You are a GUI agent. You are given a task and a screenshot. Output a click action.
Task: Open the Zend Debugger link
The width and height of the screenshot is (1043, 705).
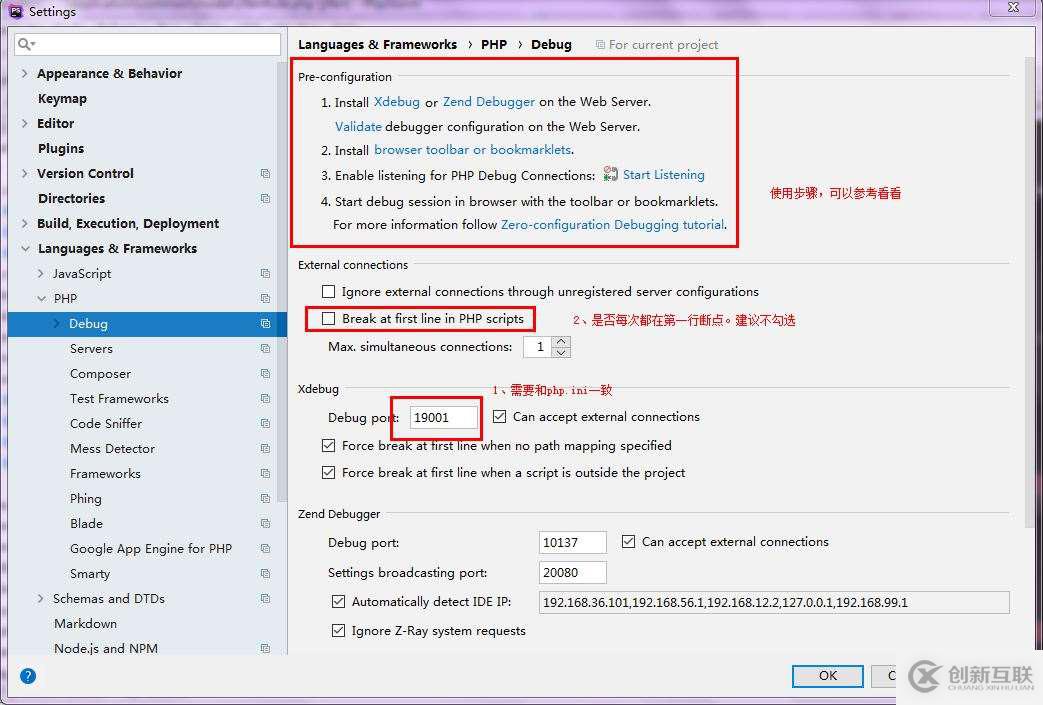[489, 102]
